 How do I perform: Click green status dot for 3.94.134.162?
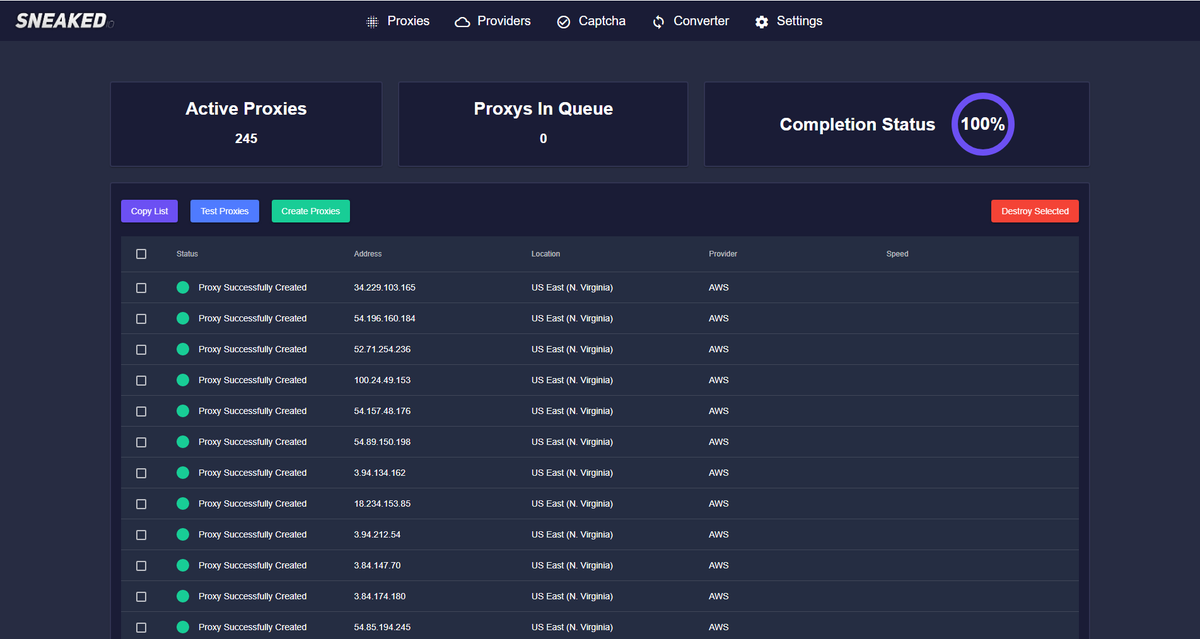183,472
